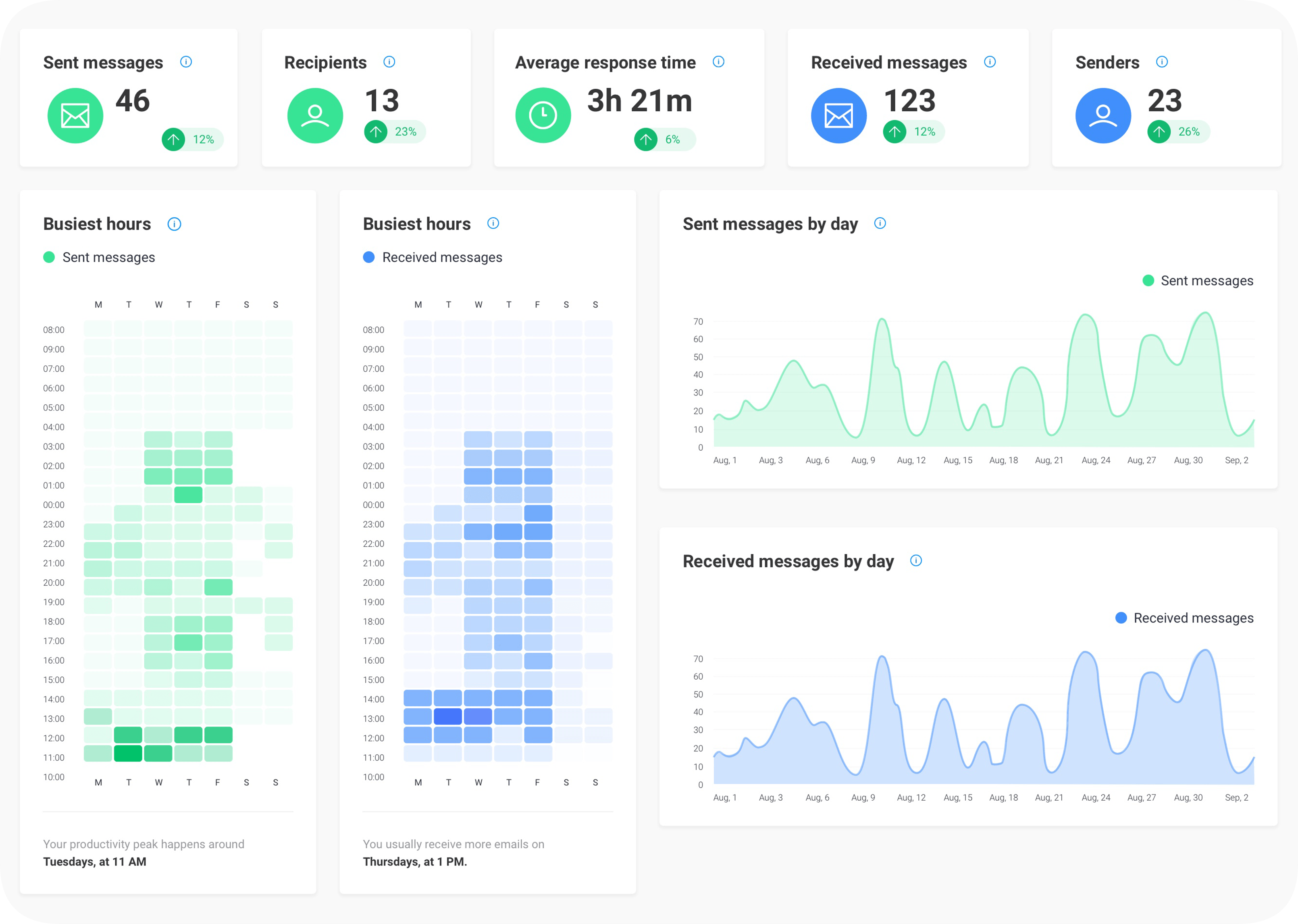Click info icon on Received messages by day
1298x924 pixels.
pyautogui.click(x=916, y=560)
